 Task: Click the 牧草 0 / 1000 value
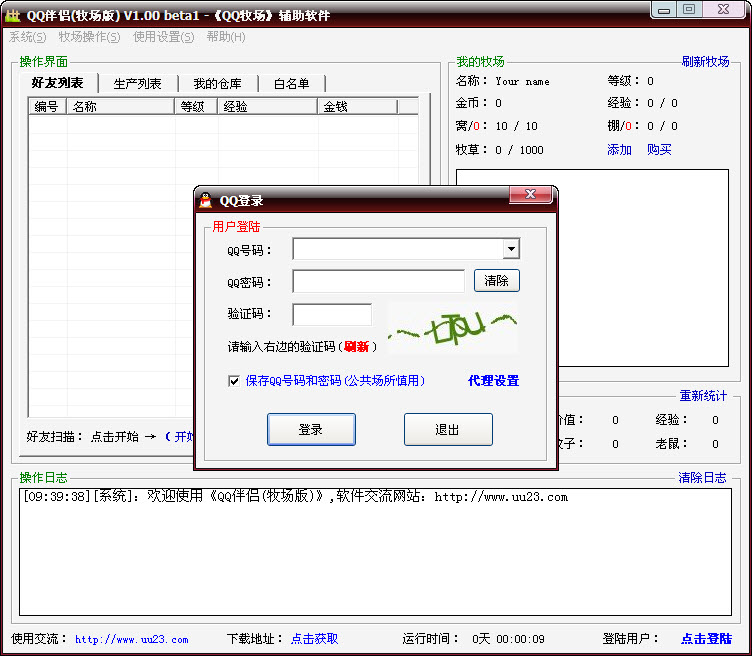click(x=519, y=150)
